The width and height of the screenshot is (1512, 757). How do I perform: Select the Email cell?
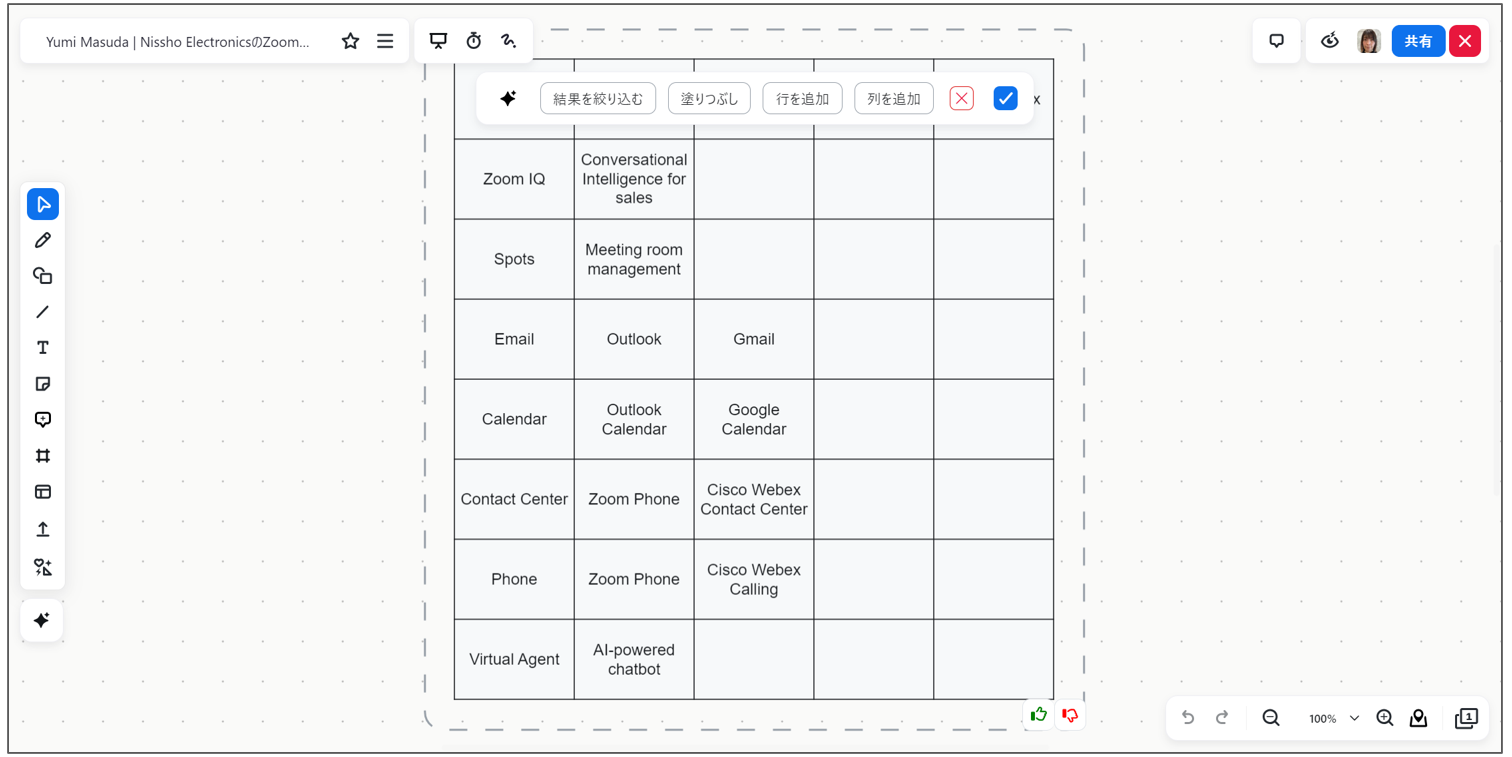(x=514, y=339)
